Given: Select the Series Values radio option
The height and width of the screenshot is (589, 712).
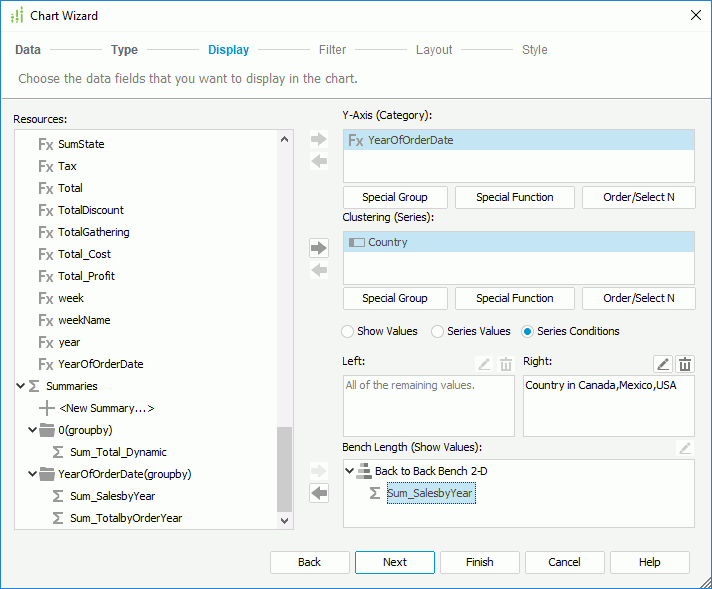Looking at the screenshot, I should (x=438, y=331).
